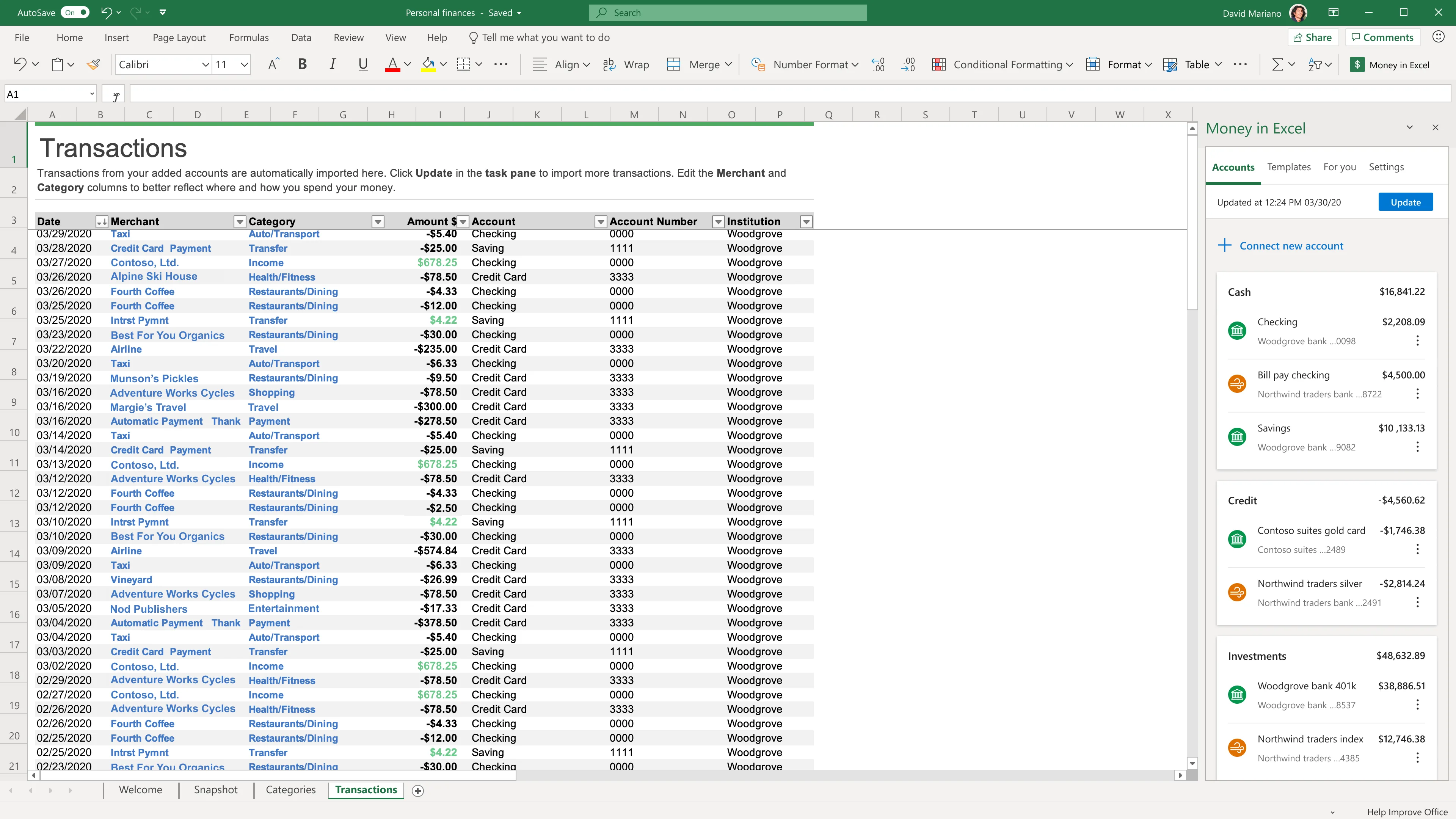Click the Borders grid icon
Screen dimensions: 1456x819
click(x=463, y=64)
